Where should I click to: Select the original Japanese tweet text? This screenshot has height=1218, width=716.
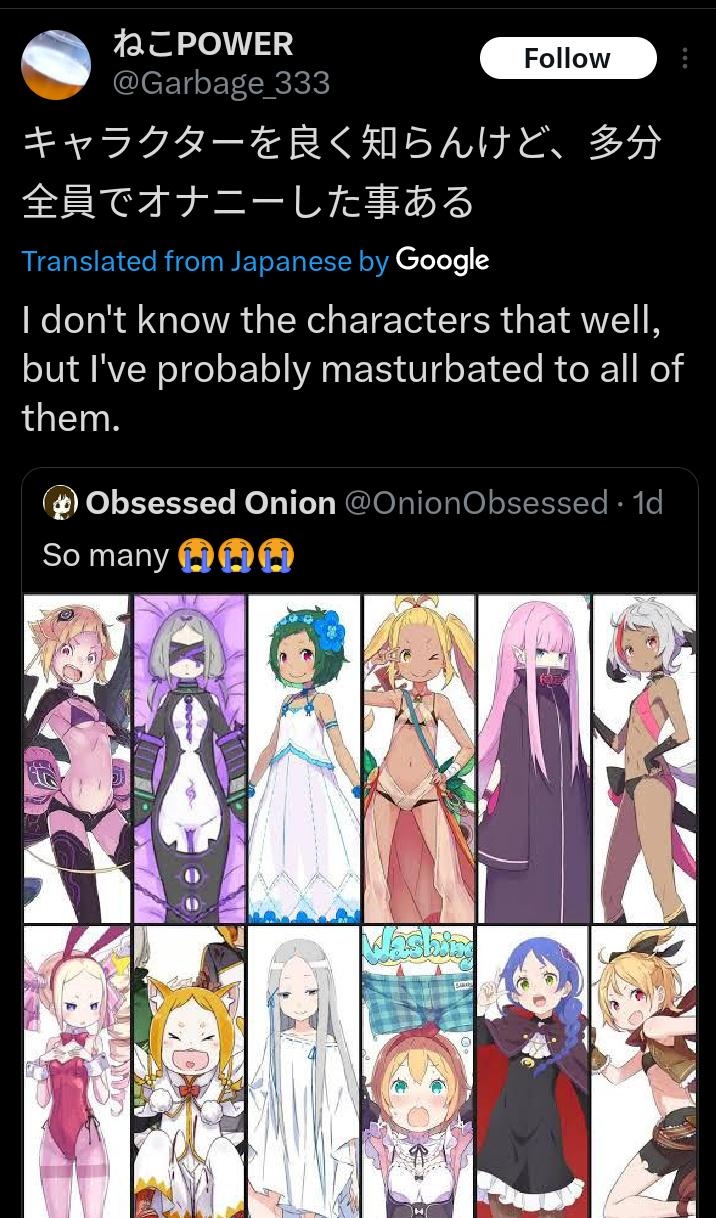(342, 173)
